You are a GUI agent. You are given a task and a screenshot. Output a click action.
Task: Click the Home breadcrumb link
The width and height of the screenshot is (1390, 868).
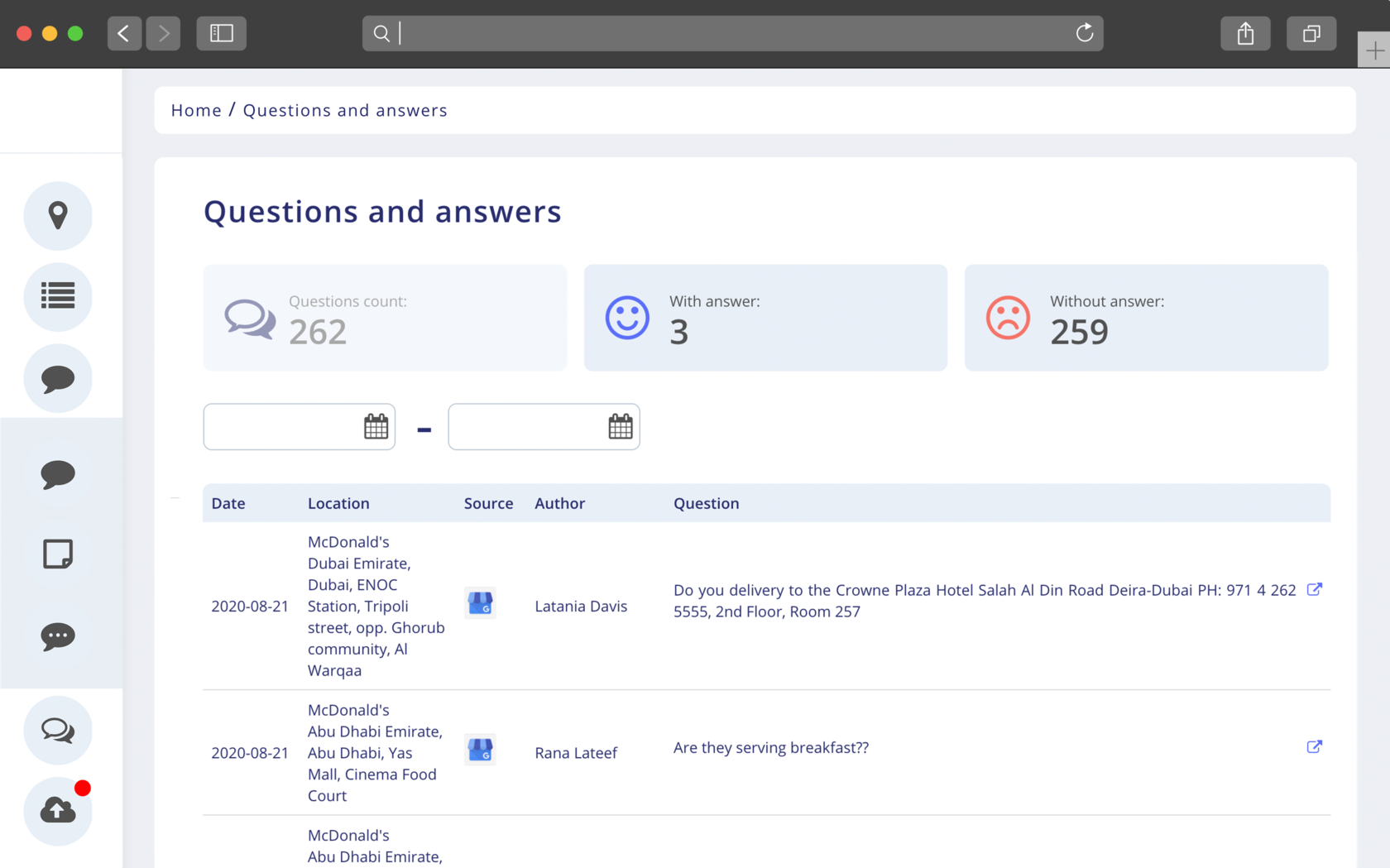click(196, 110)
